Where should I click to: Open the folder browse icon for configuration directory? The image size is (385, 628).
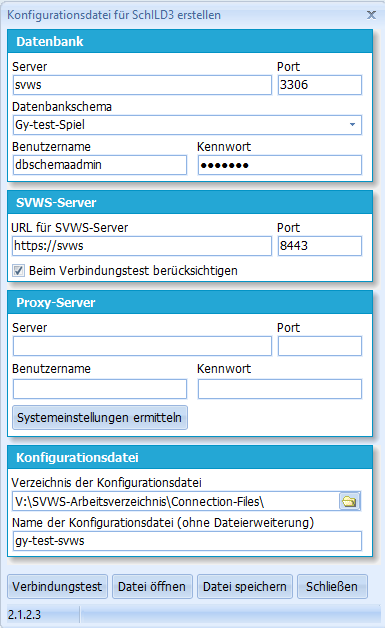[349, 501]
